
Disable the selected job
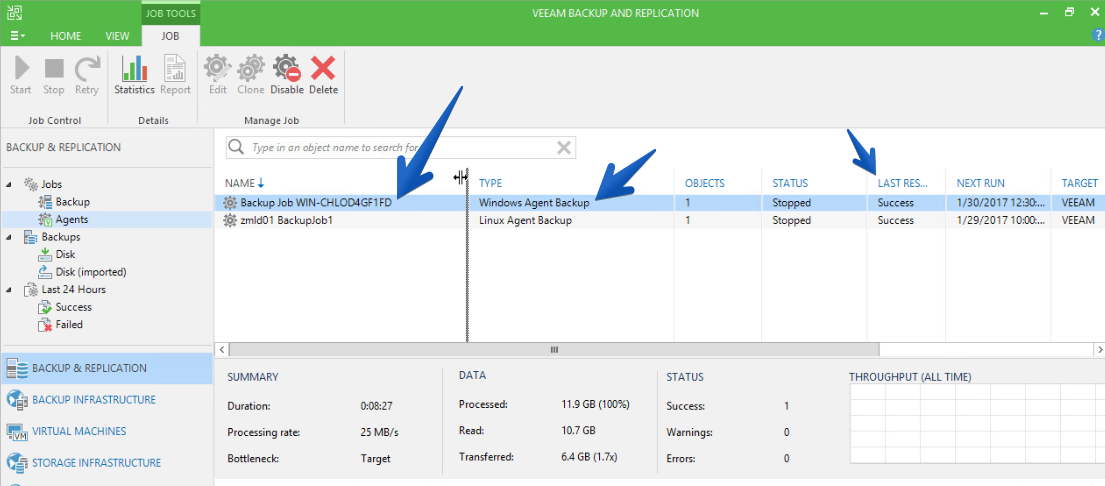[x=287, y=76]
